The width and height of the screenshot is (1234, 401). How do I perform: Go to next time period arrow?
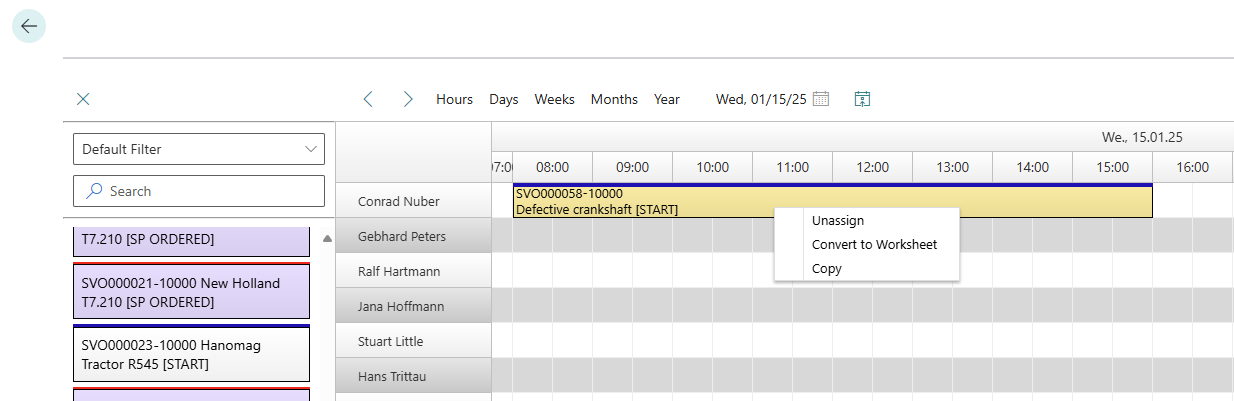[x=408, y=99]
